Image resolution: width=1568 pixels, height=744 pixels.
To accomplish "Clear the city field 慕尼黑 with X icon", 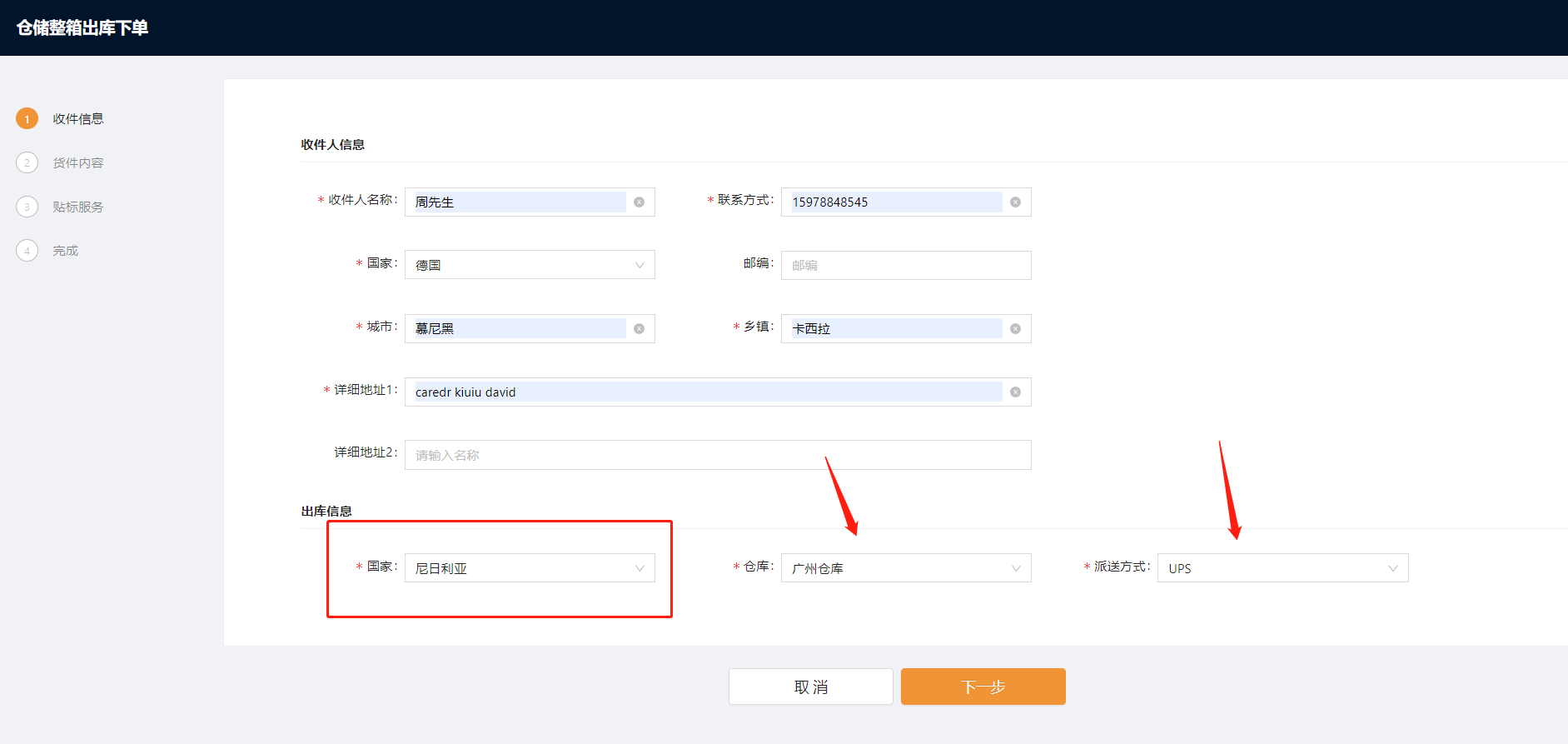I will (639, 329).
